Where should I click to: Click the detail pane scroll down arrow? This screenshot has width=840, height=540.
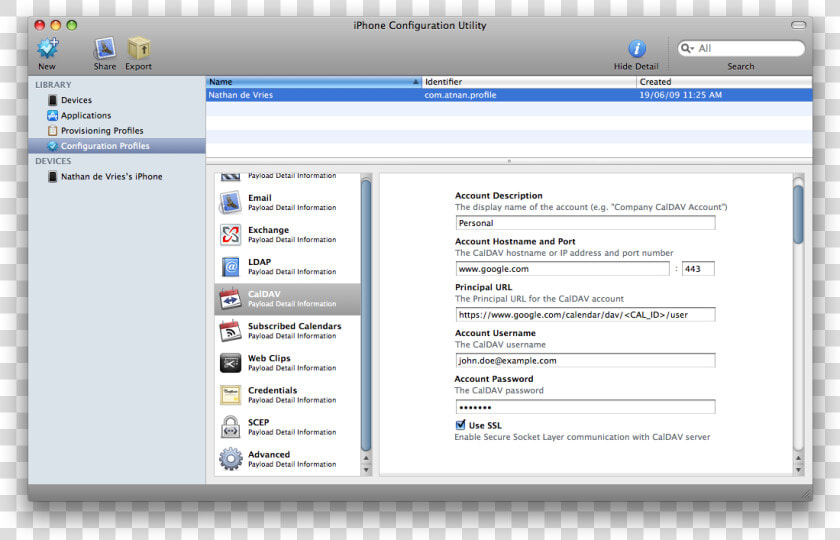point(798,470)
